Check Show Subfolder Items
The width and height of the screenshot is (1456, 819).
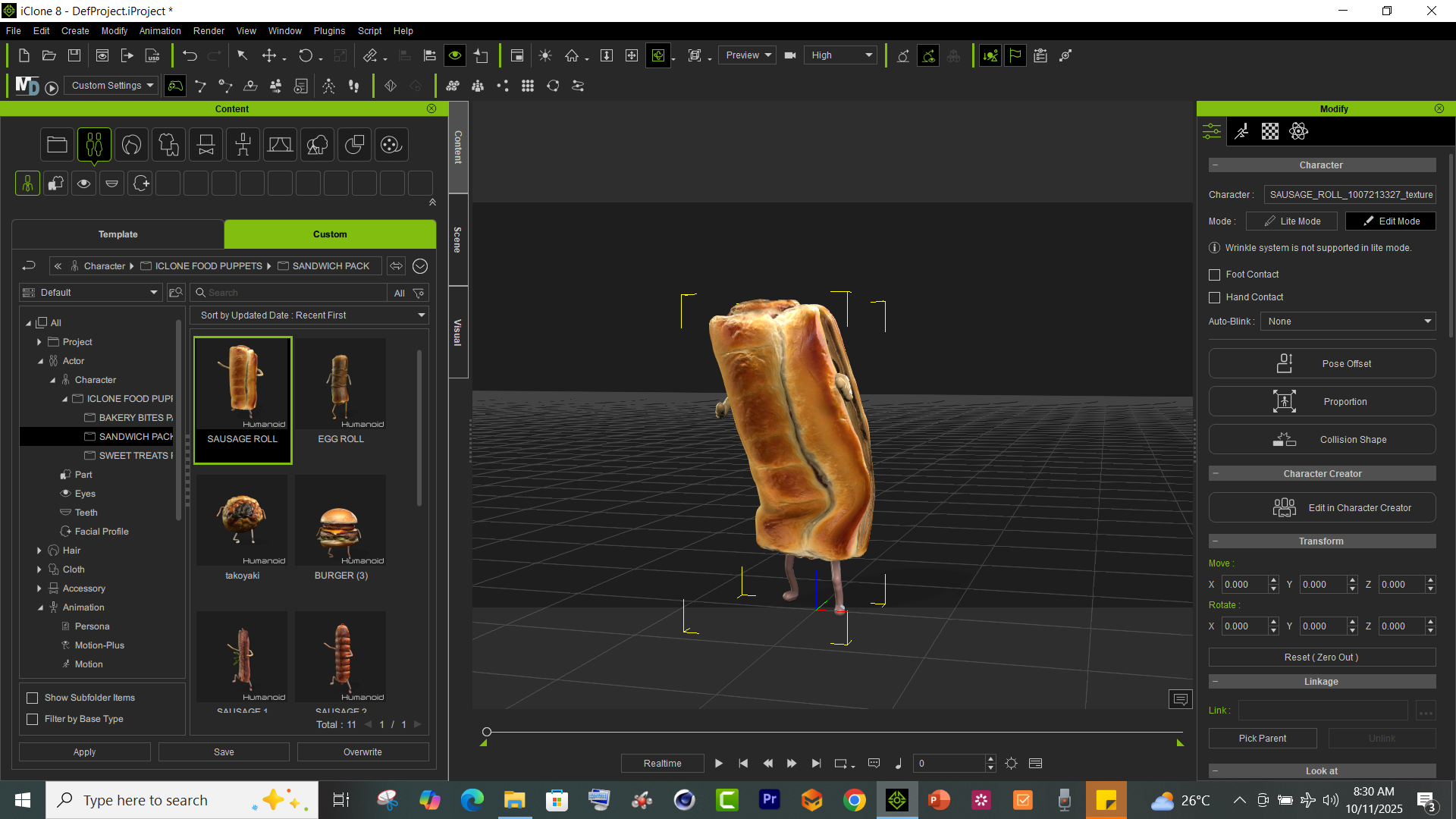[x=32, y=698]
